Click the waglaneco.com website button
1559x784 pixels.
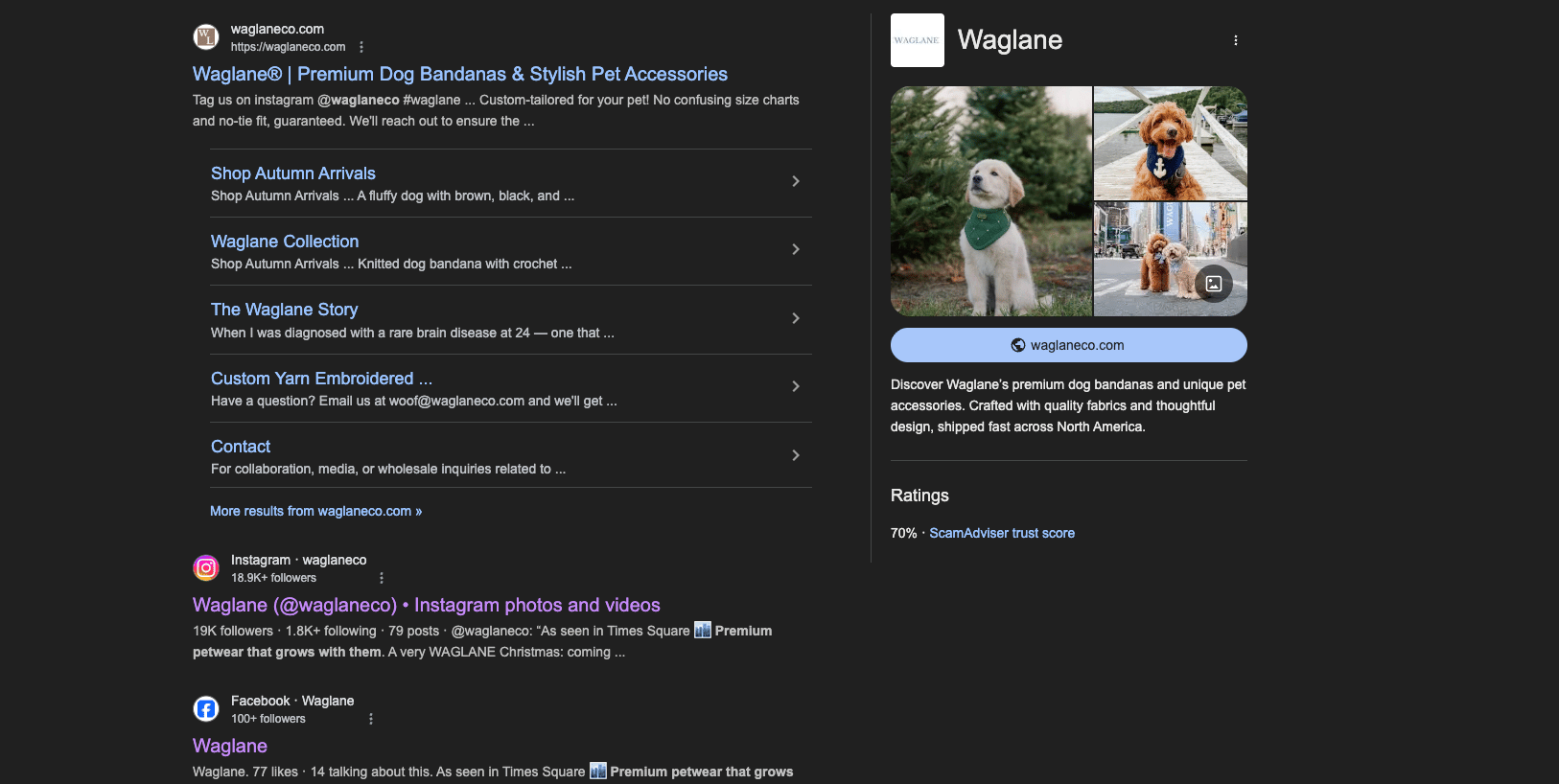click(1069, 345)
